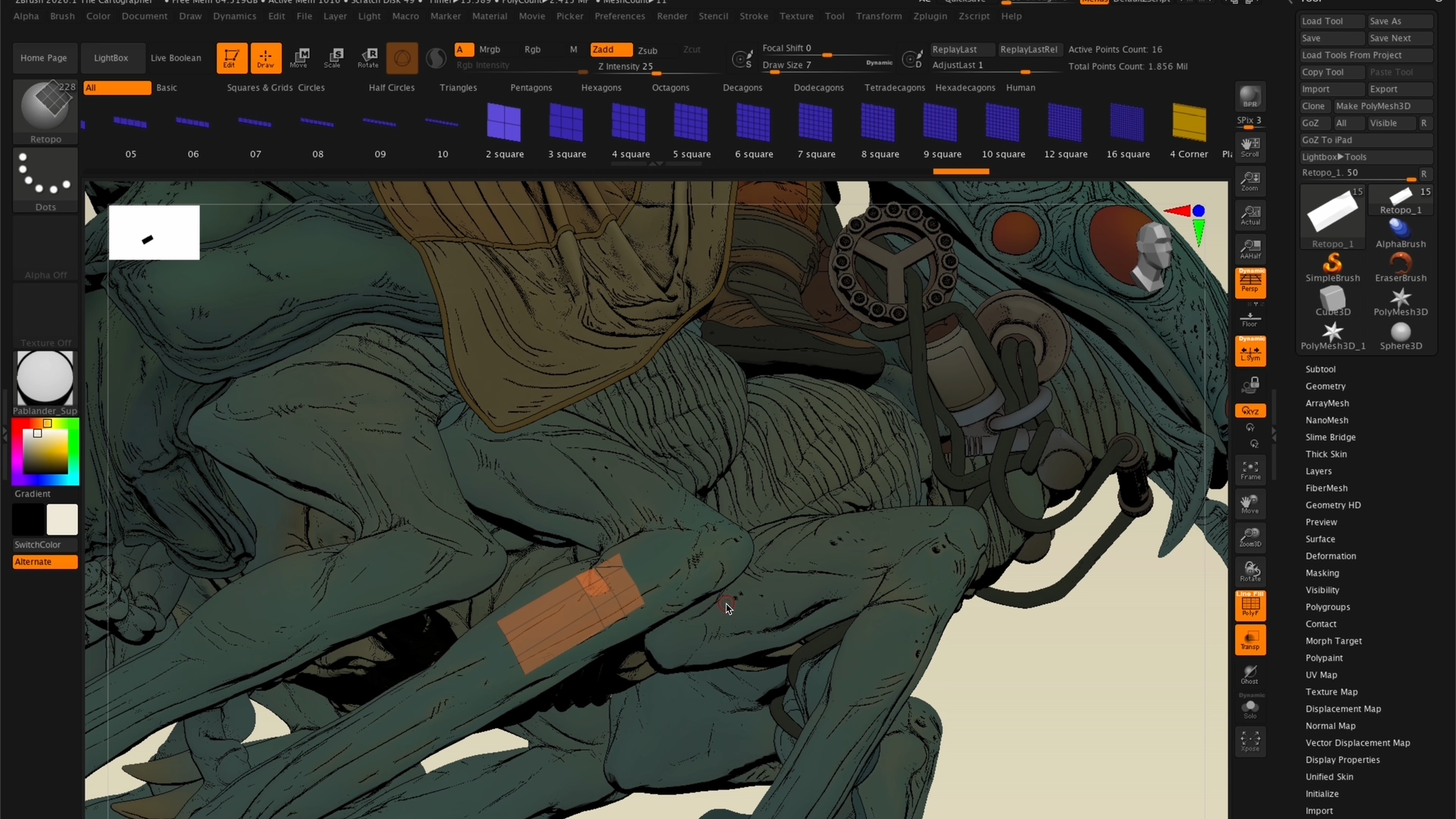Click the BPR render icon
The image size is (1456, 819).
(x=1250, y=97)
